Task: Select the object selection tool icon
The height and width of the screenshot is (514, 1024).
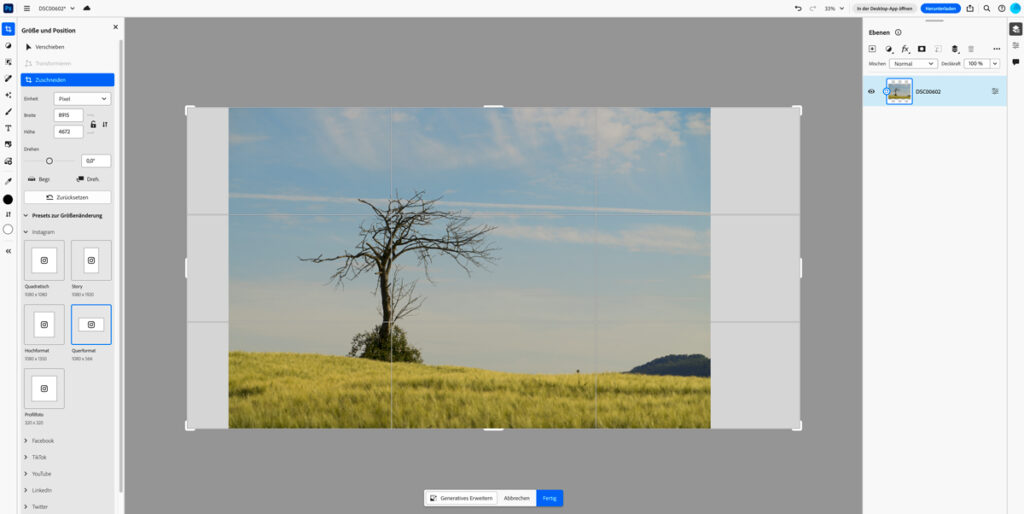Action: (x=8, y=62)
